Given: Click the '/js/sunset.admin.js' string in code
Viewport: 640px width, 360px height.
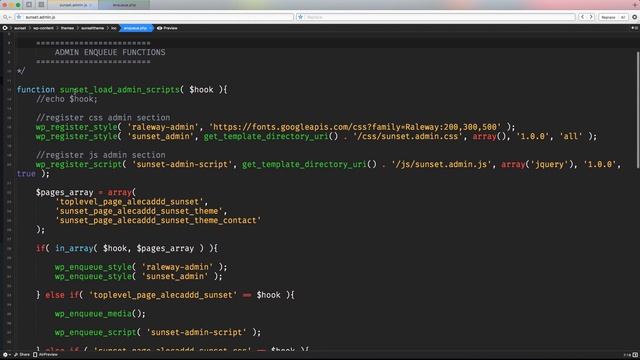Looking at the screenshot, I should point(441,164).
